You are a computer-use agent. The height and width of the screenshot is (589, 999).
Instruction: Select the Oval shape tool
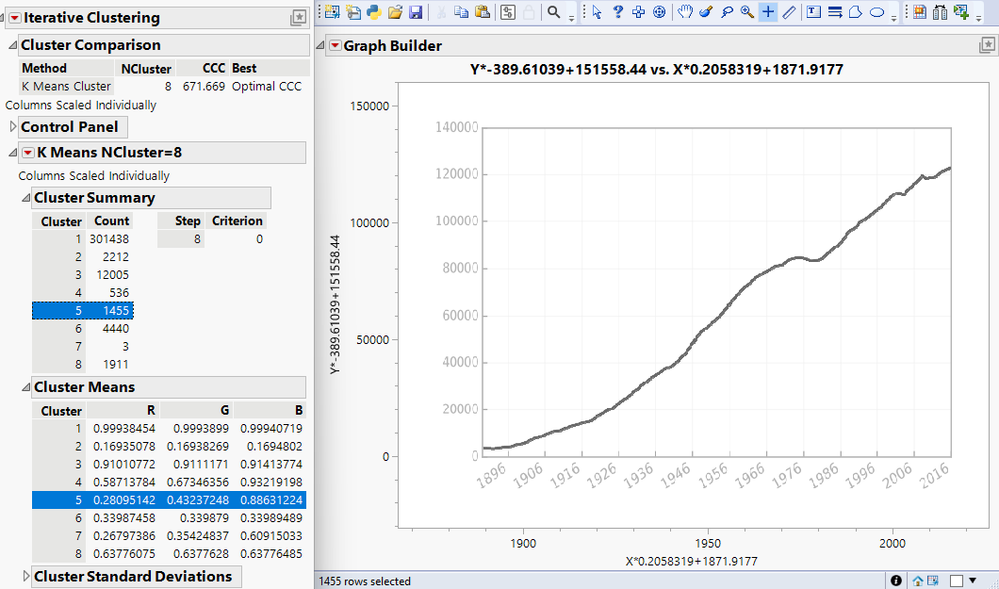[x=877, y=11]
